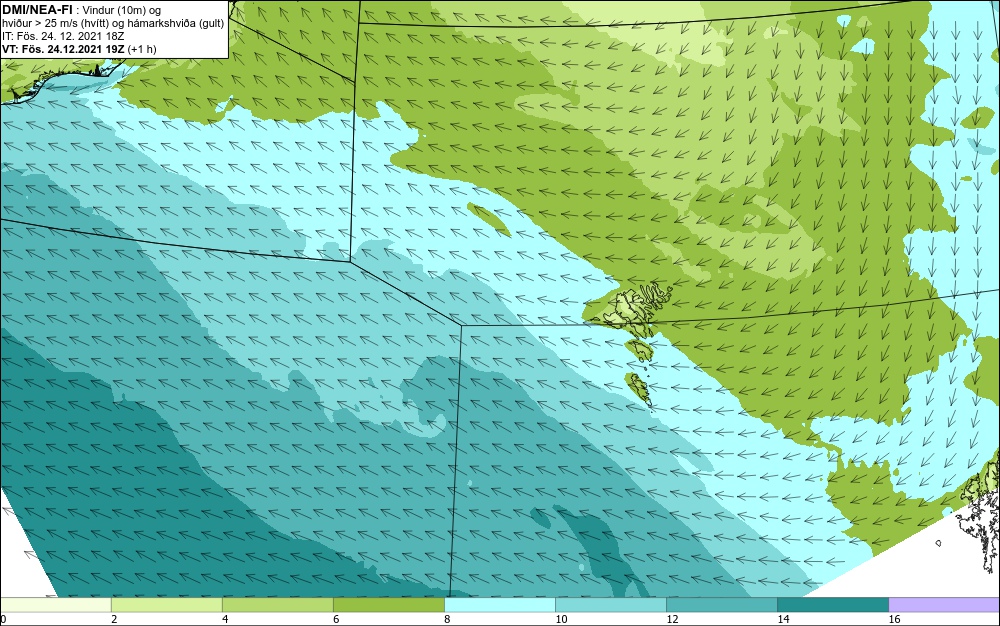Click the legend label "4"
1000x626 pixels.
(x=225, y=619)
